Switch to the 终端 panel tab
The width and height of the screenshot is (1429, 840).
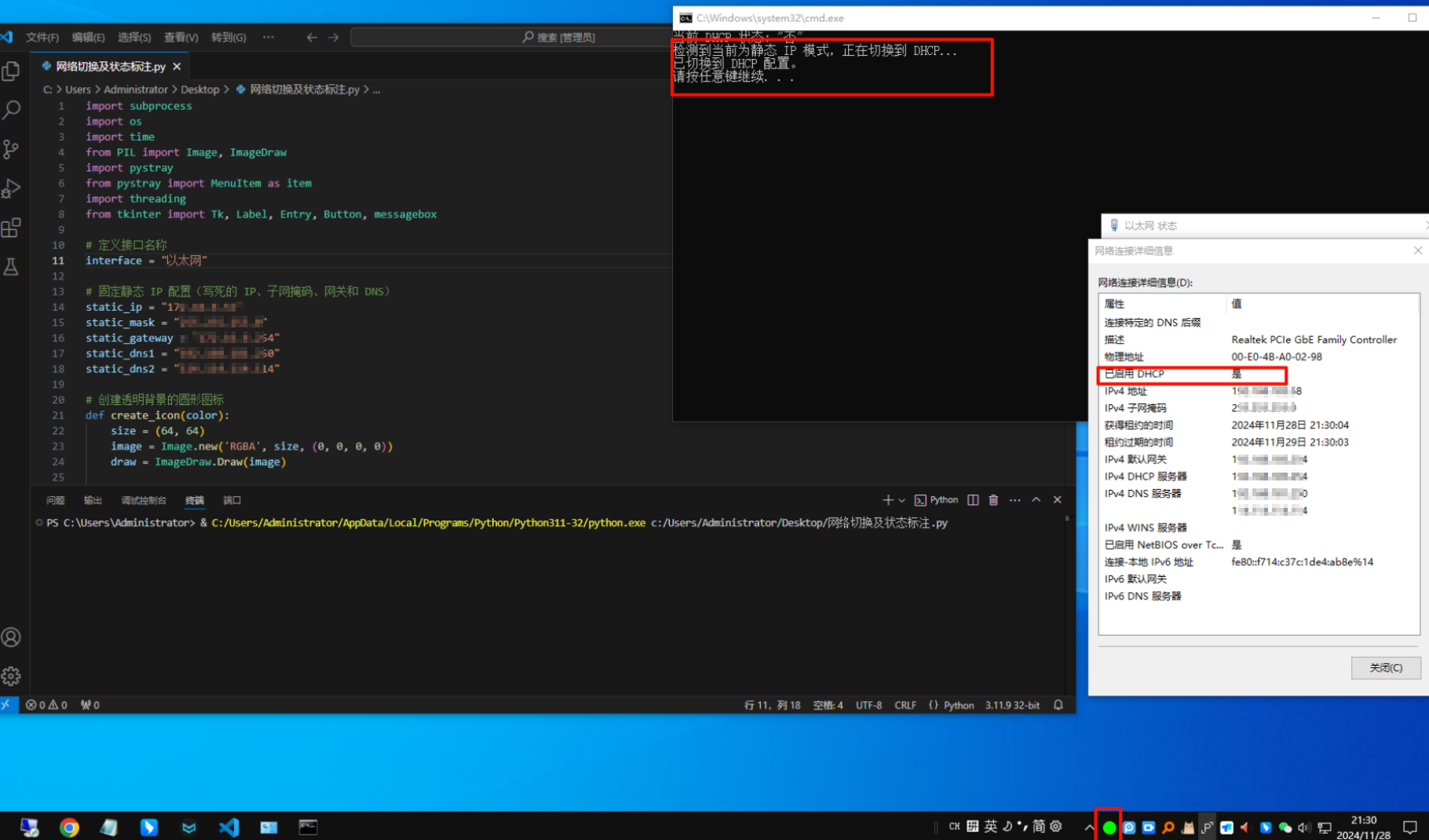195,500
